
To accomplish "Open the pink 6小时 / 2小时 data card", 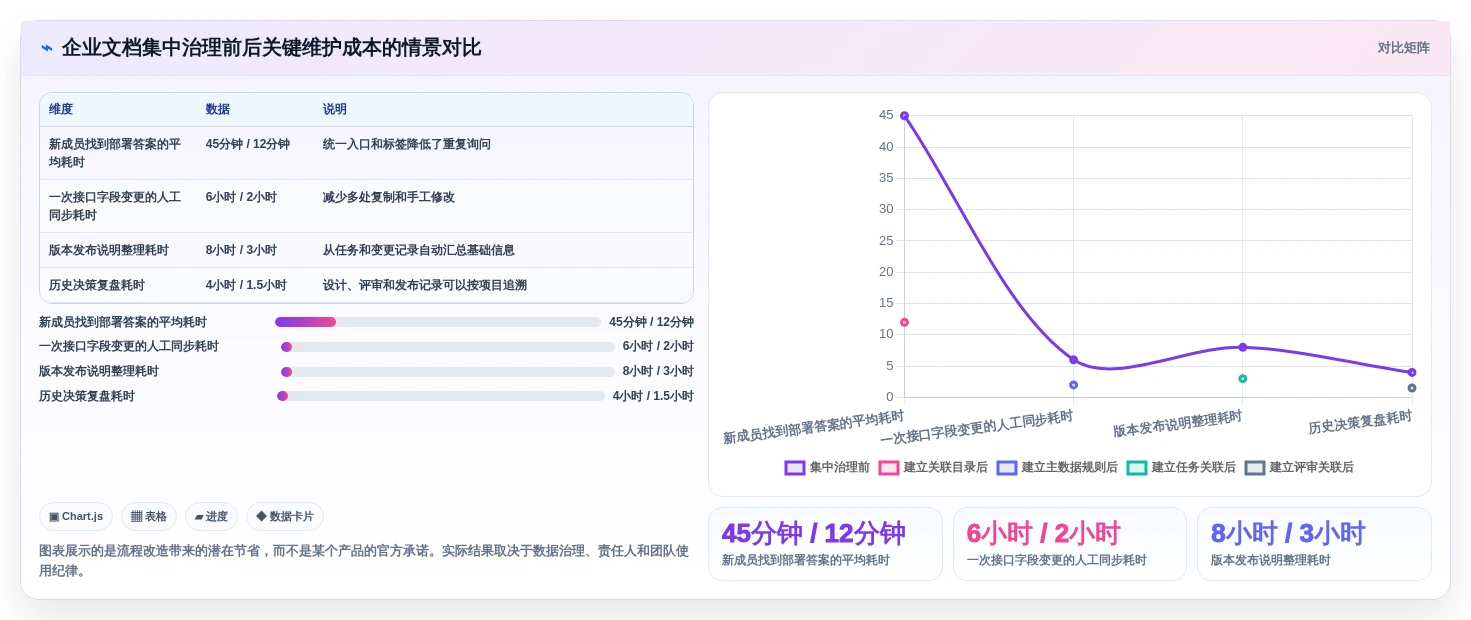I will coord(1070,544).
